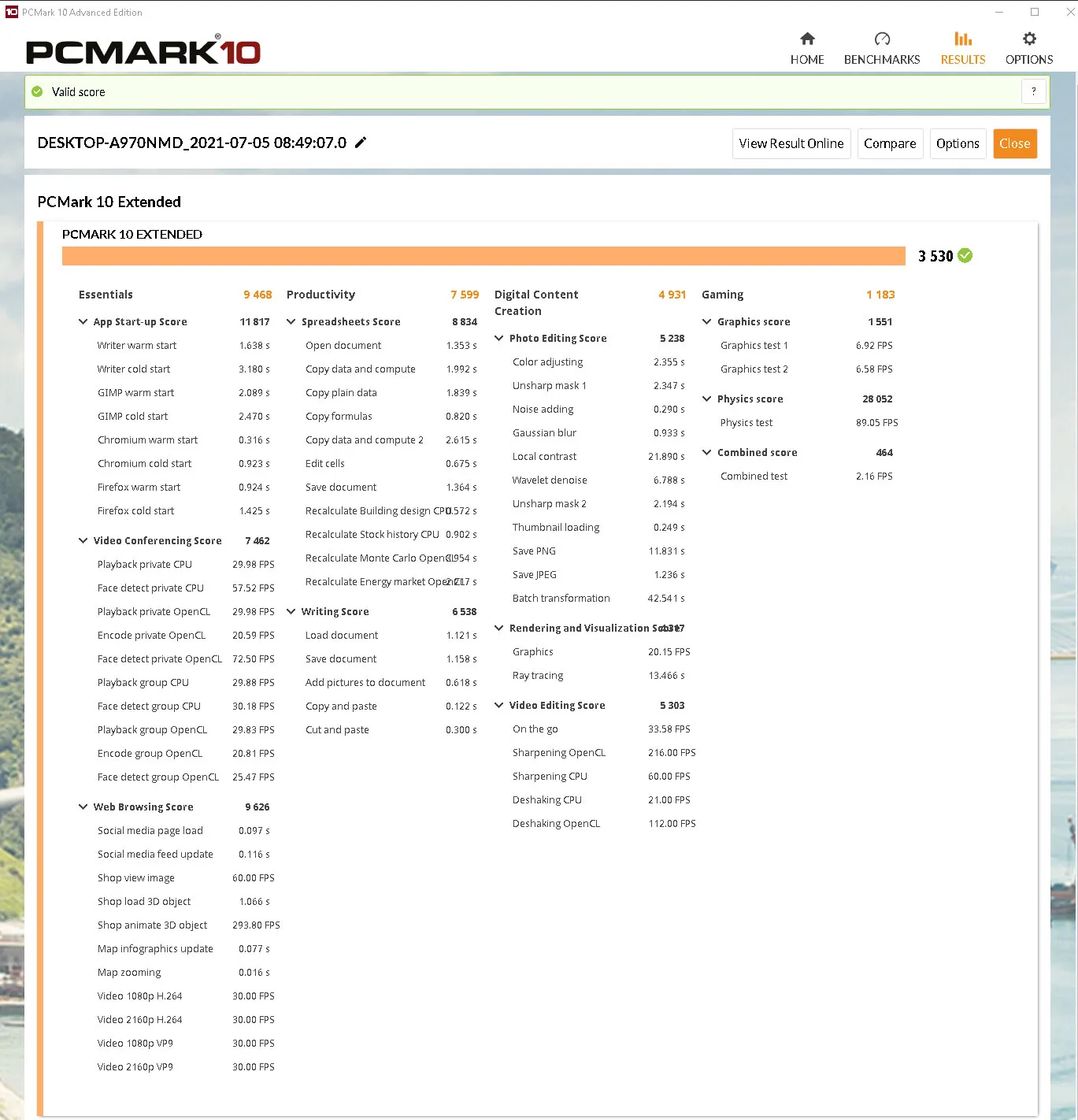Viewport: 1078px width, 1120px height.
Task: Collapse the Video Editing Score section
Action: click(498, 705)
